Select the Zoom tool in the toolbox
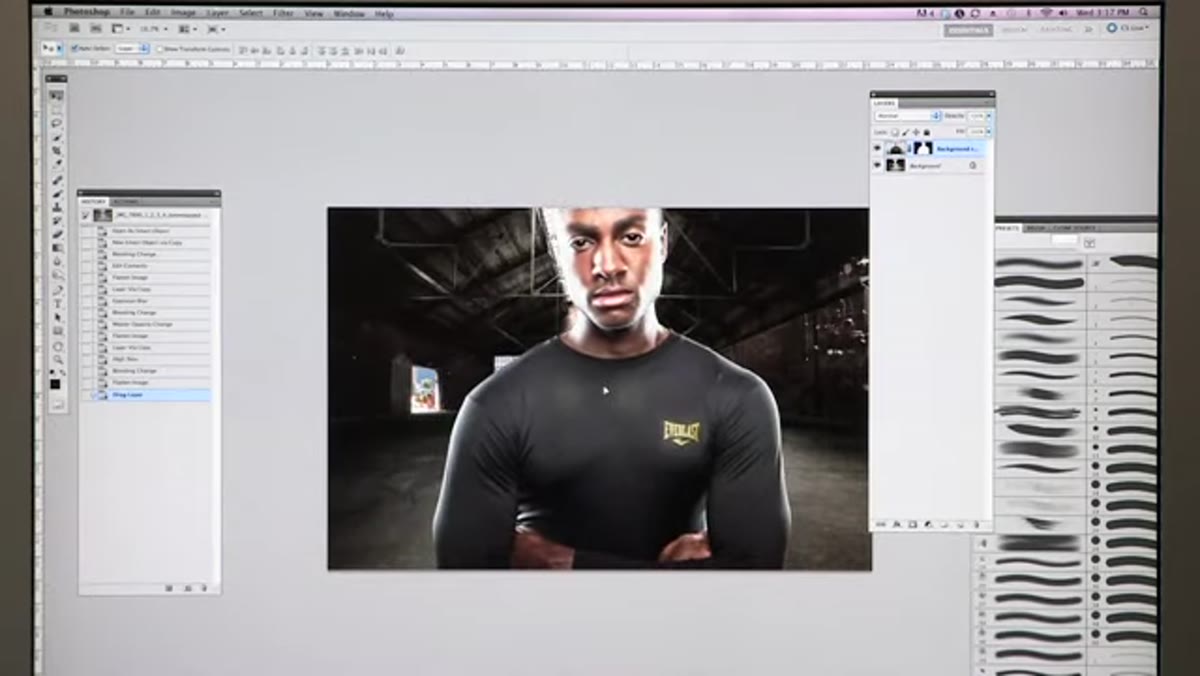Image resolution: width=1200 pixels, height=676 pixels. 56,359
